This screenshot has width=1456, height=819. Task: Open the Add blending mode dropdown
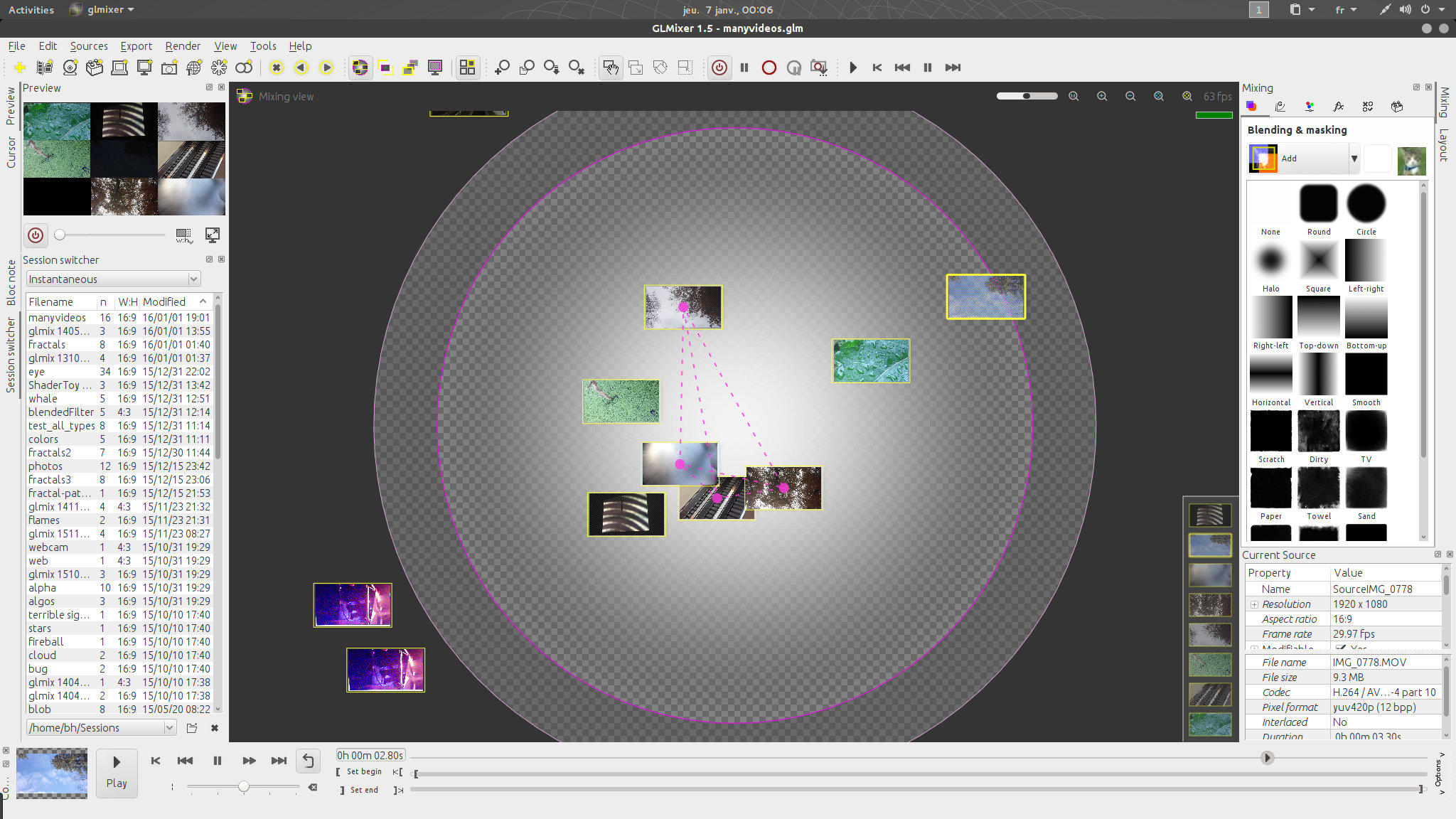click(x=1305, y=159)
